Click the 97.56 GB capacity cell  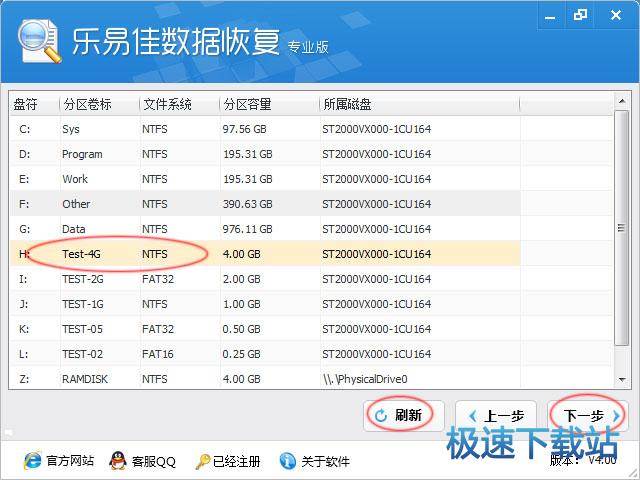[x=244, y=129]
